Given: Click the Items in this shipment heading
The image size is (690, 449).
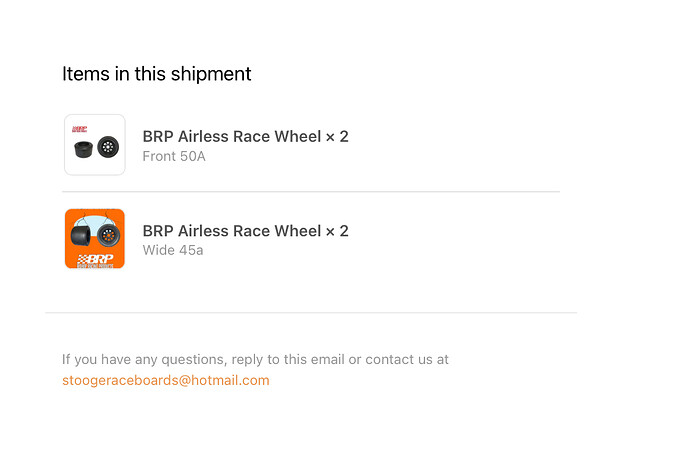Looking at the screenshot, I should pos(156,74).
